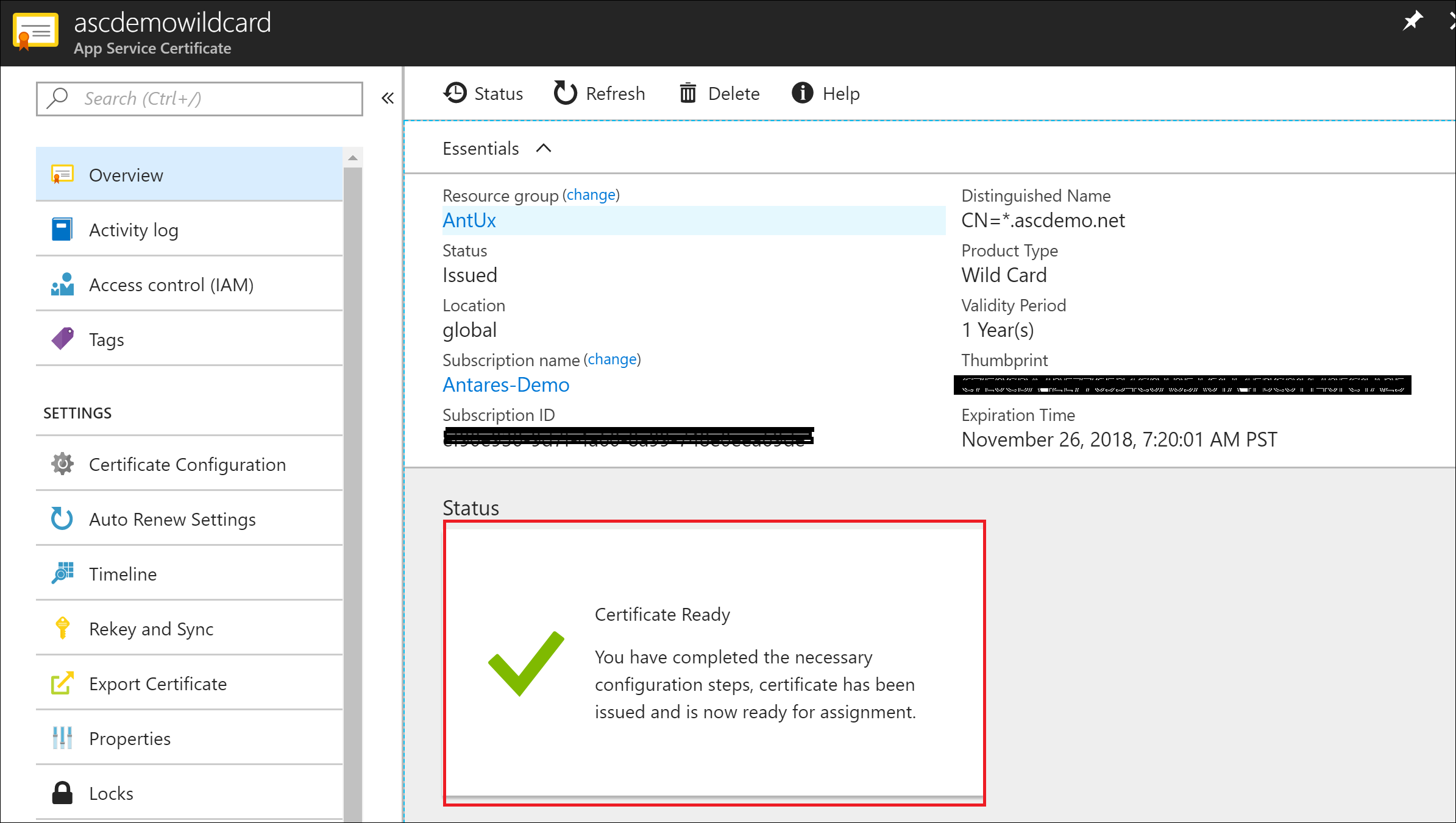Open Certificate Configuration settings

coord(187,464)
